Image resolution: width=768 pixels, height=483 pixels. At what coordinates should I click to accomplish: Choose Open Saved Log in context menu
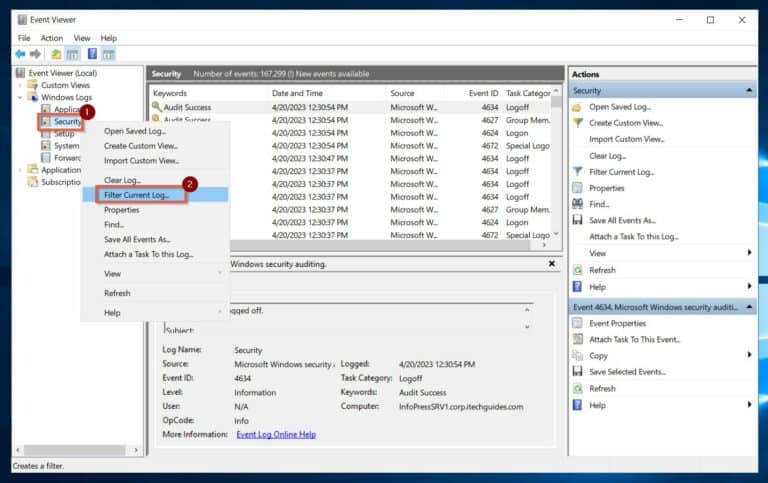click(x=155, y=131)
